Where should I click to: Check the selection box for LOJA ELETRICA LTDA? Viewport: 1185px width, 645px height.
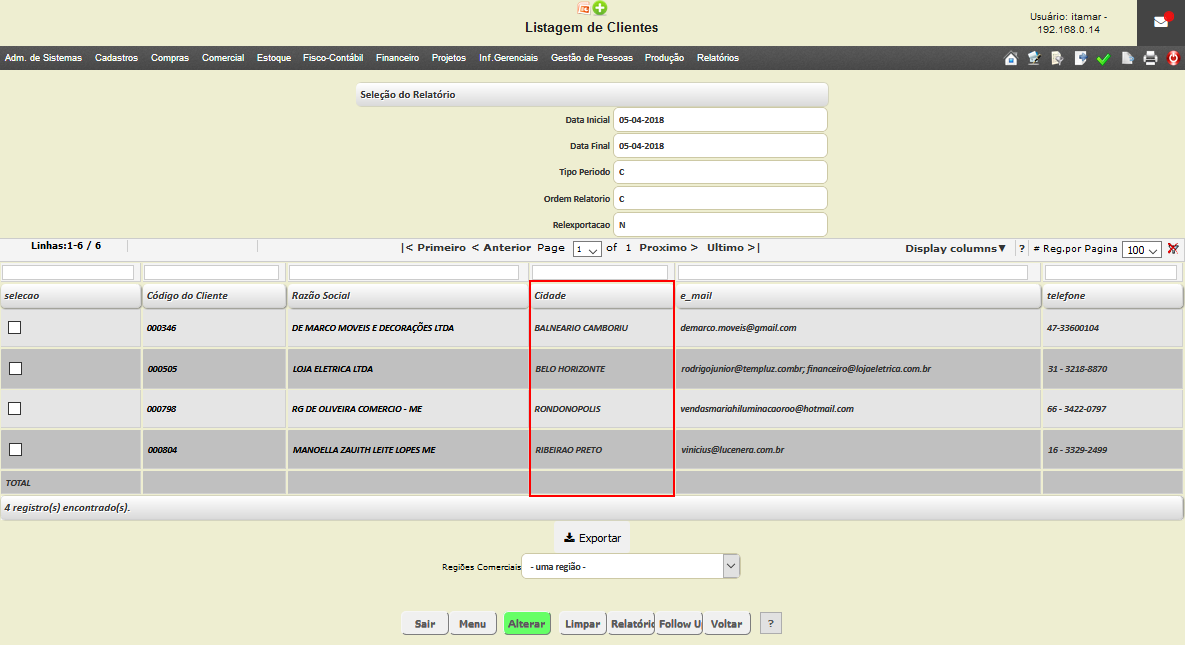[x=15, y=368]
